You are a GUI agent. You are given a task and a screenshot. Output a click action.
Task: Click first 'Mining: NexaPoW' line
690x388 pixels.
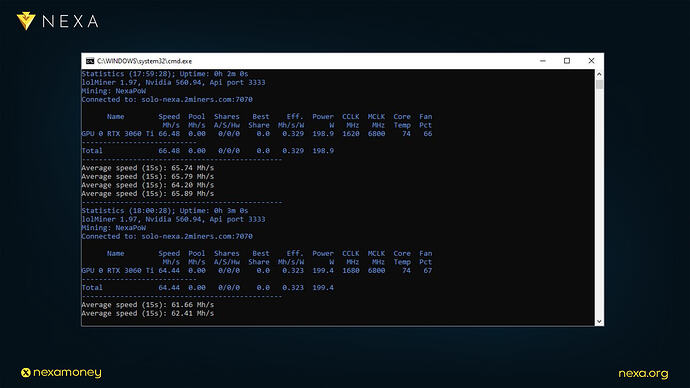114,91
